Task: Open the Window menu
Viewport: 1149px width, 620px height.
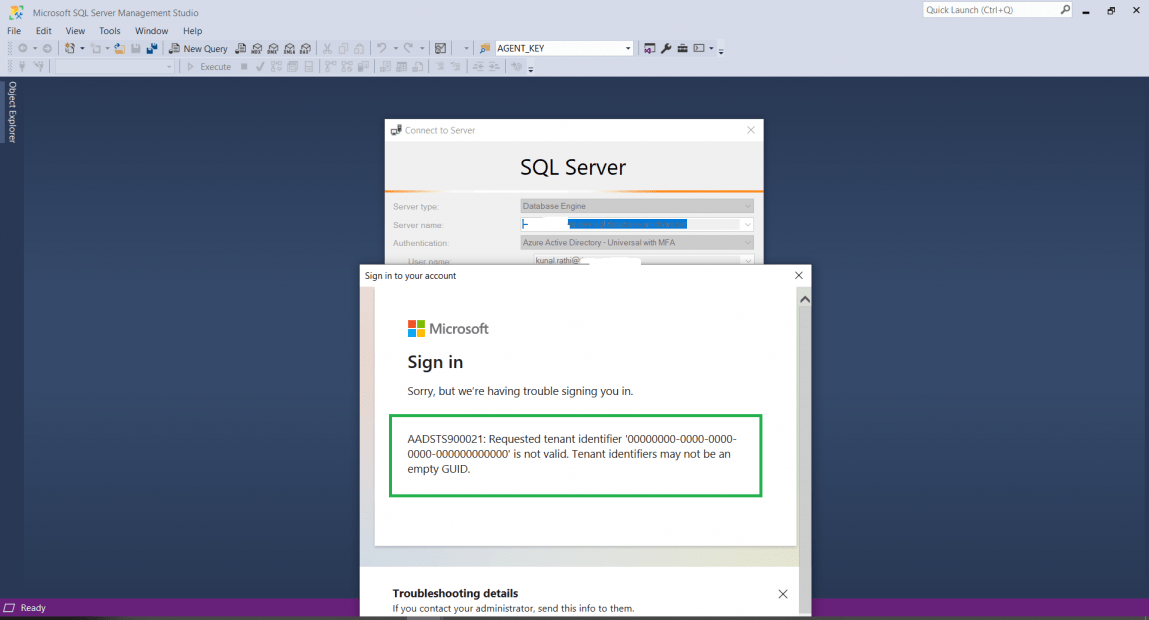Action: pyautogui.click(x=152, y=31)
